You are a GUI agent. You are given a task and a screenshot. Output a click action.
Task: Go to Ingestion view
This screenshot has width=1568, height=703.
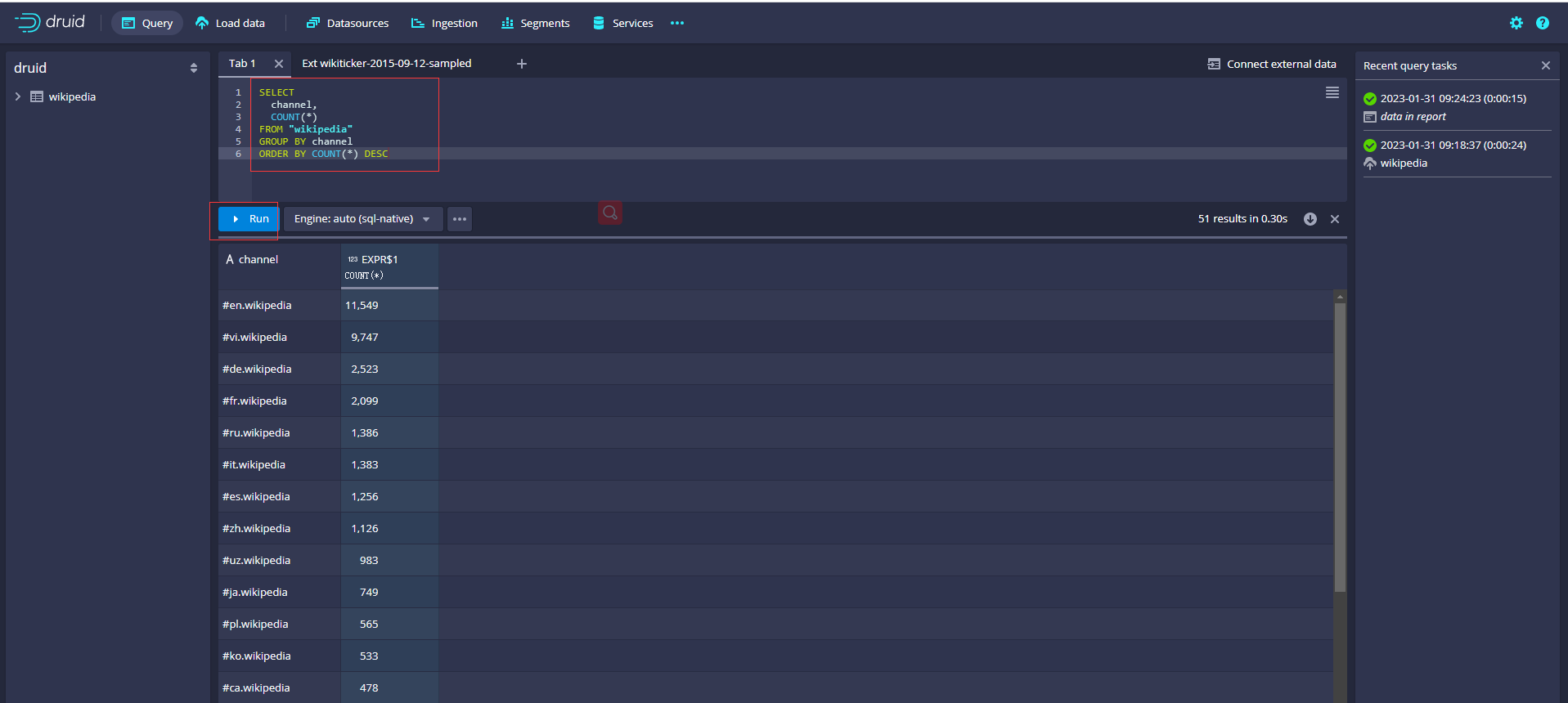444,23
